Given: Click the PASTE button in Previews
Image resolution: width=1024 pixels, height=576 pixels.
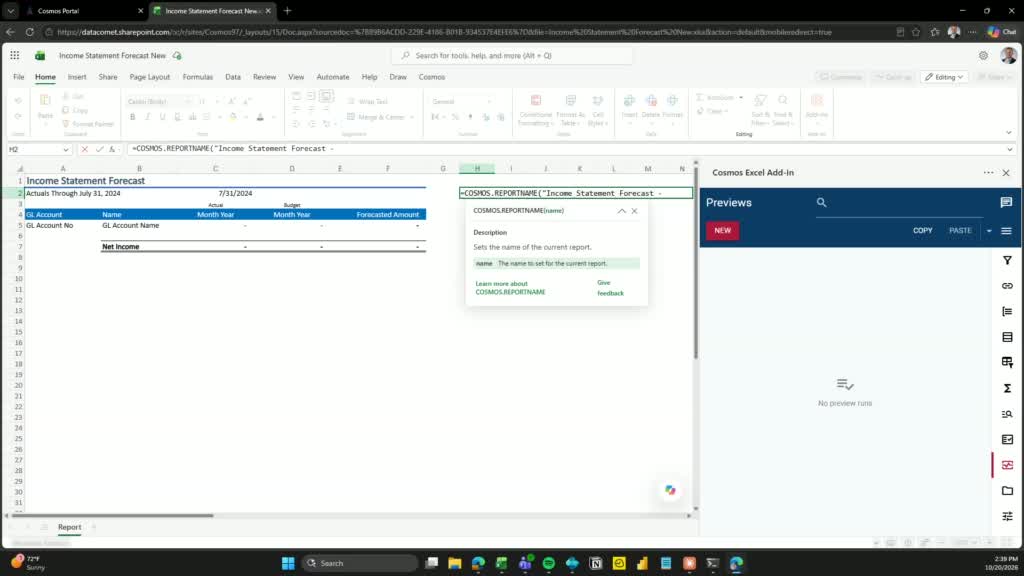Looking at the screenshot, I should tap(960, 231).
